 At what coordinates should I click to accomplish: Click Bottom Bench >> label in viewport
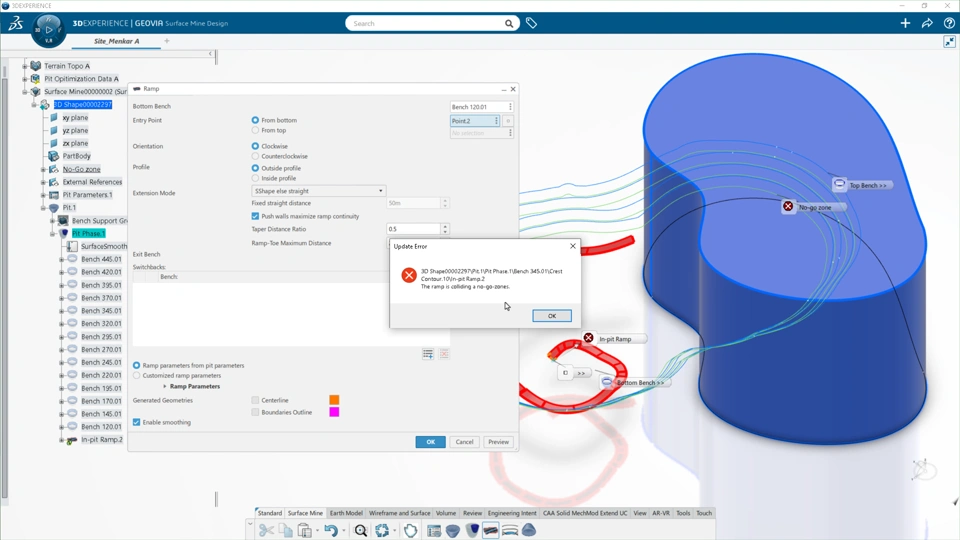tap(640, 383)
